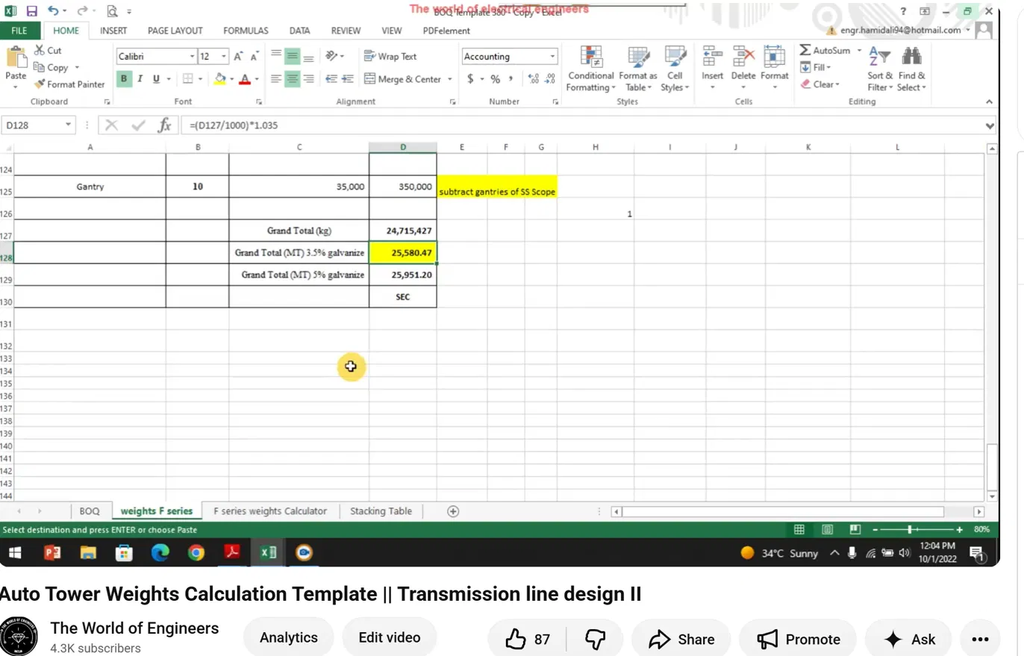Click the Format Painter brush
The height and width of the screenshot is (656, 1024).
point(39,84)
